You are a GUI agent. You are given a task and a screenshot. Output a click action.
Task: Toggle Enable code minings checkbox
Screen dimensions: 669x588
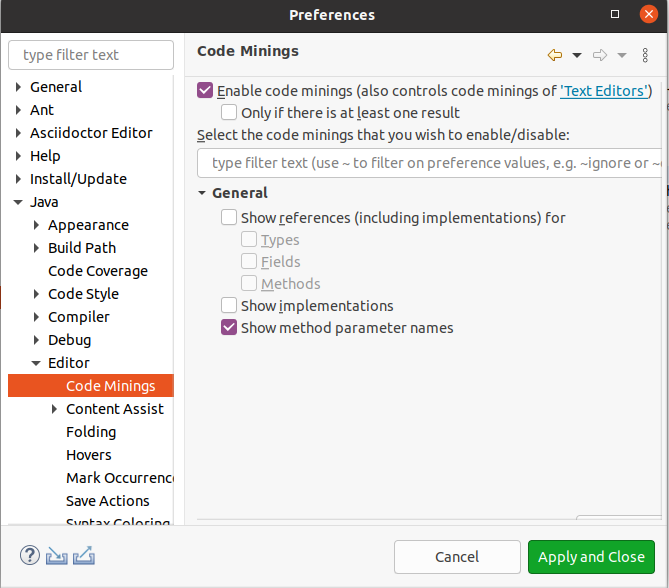pyautogui.click(x=205, y=90)
